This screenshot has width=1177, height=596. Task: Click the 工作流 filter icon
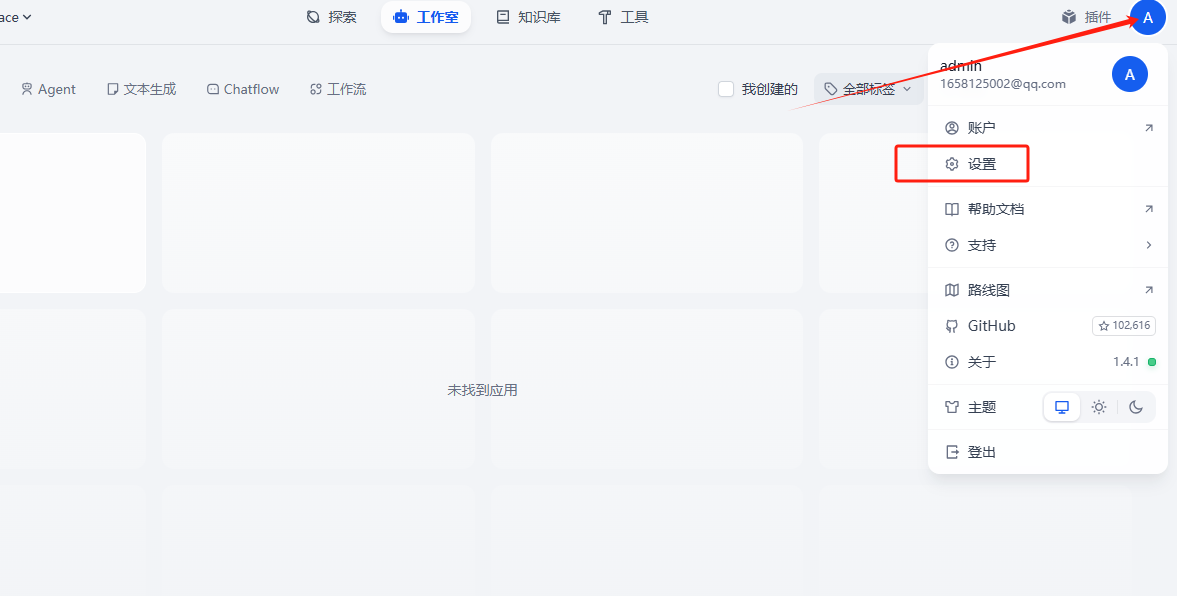click(x=316, y=89)
